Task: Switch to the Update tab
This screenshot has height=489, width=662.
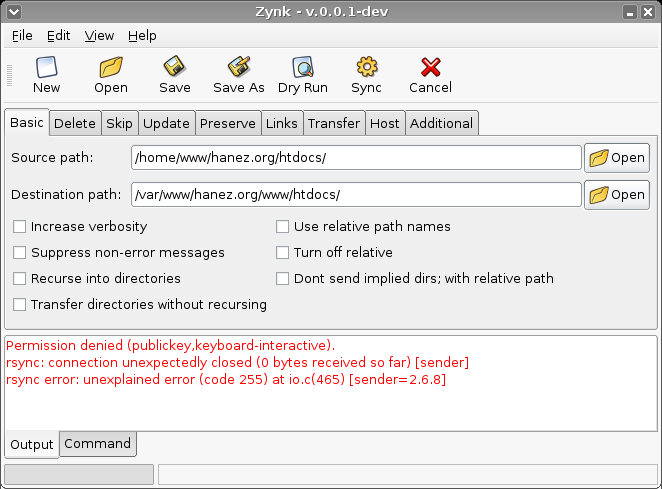Action: (x=166, y=123)
